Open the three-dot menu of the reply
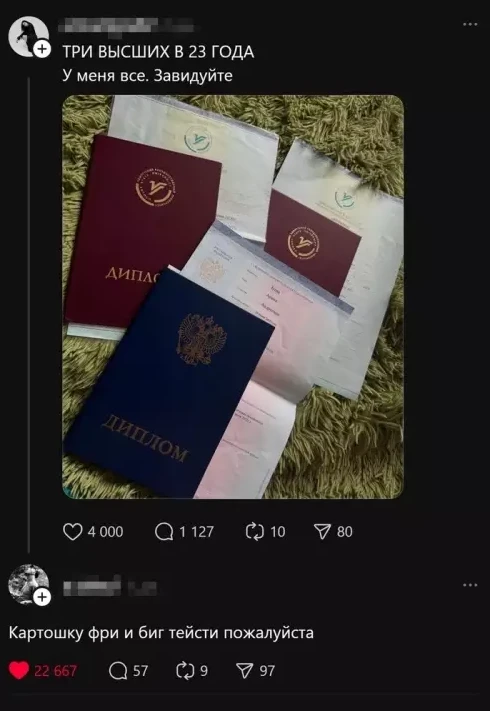490x711 pixels. click(470, 586)
